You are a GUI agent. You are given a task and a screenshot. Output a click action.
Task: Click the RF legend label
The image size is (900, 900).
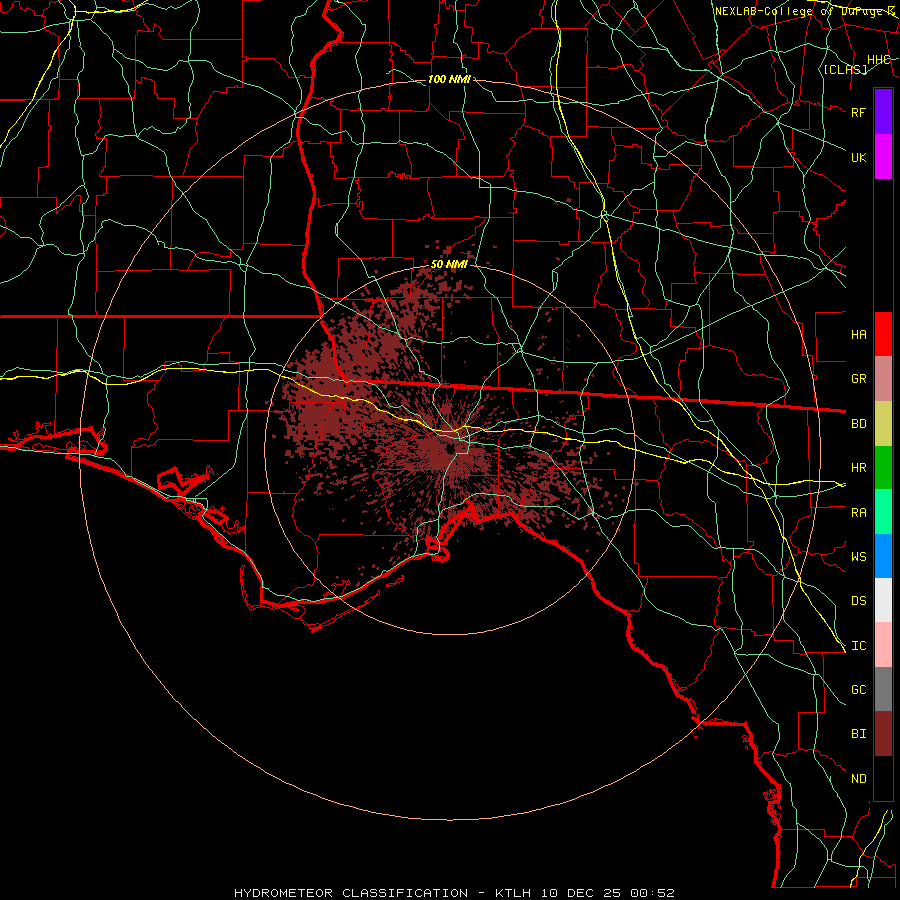pyautogui.click(x=858, y=112)
